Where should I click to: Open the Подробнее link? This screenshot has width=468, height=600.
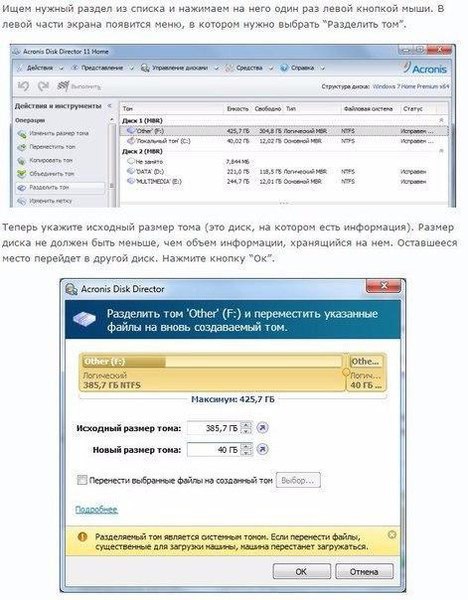(96, 509)
